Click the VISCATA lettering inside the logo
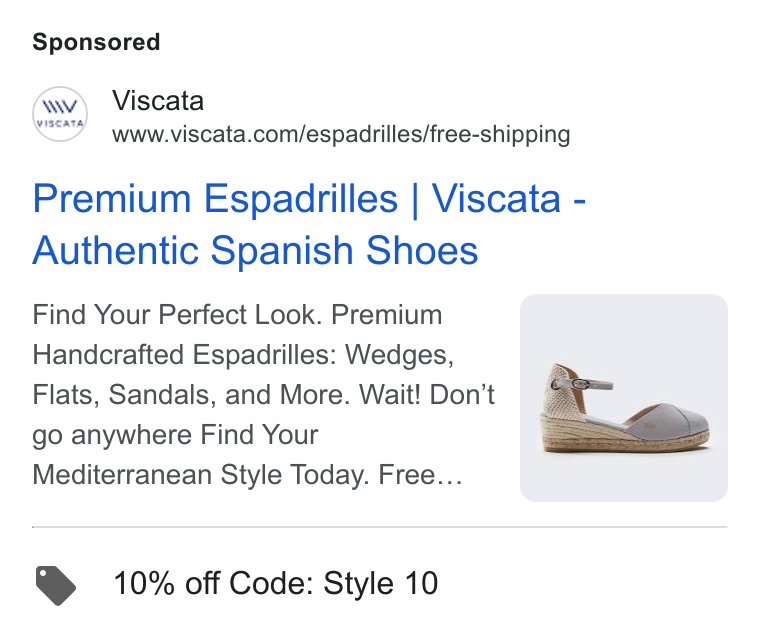 (60, 124)
